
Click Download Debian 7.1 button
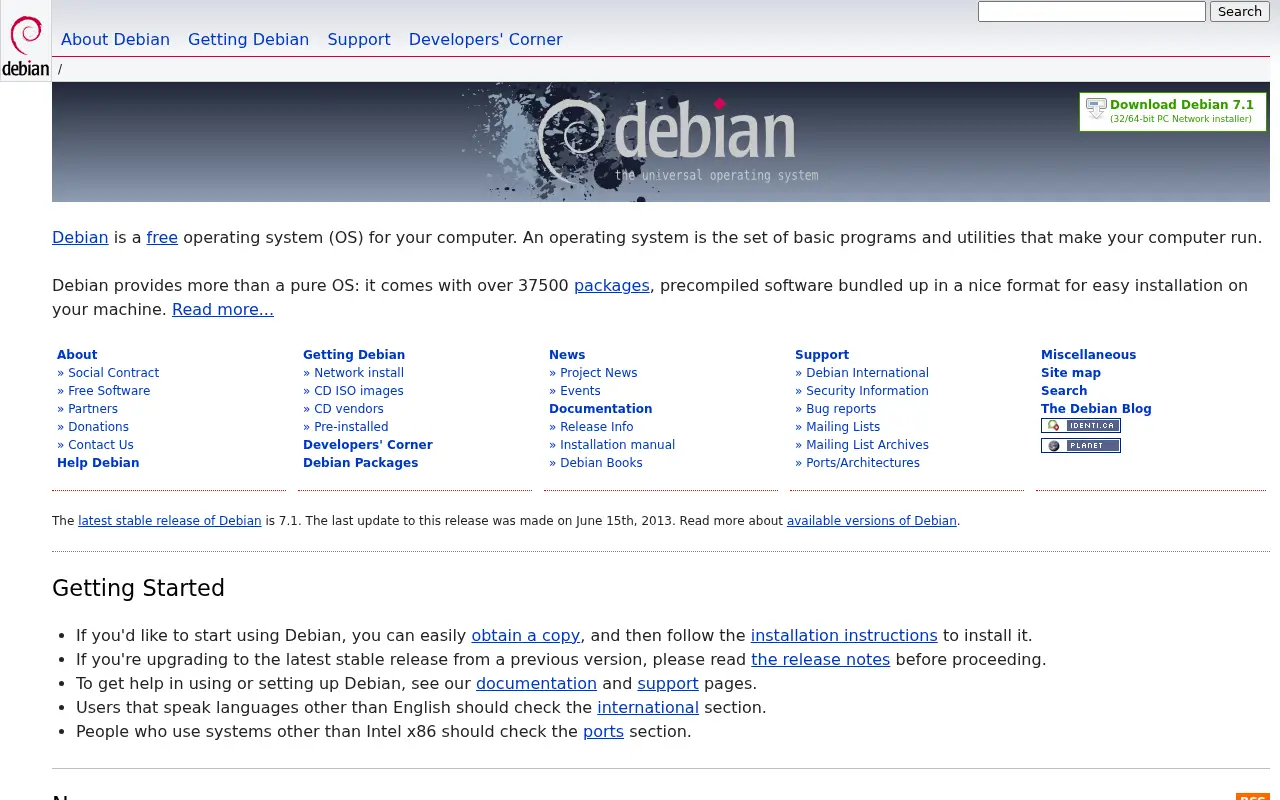pos(1173,111)
